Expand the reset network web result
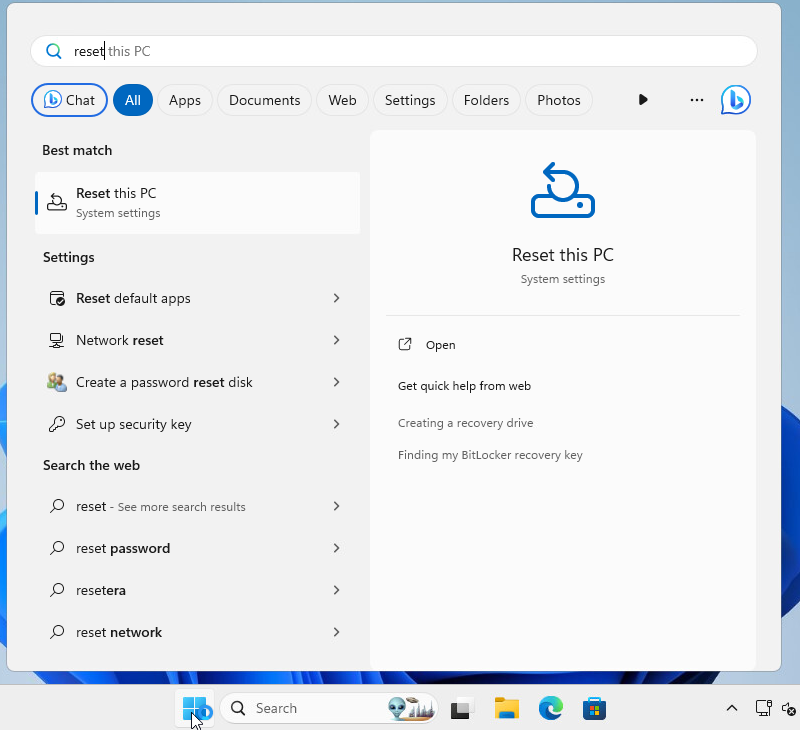 [336, 632]
